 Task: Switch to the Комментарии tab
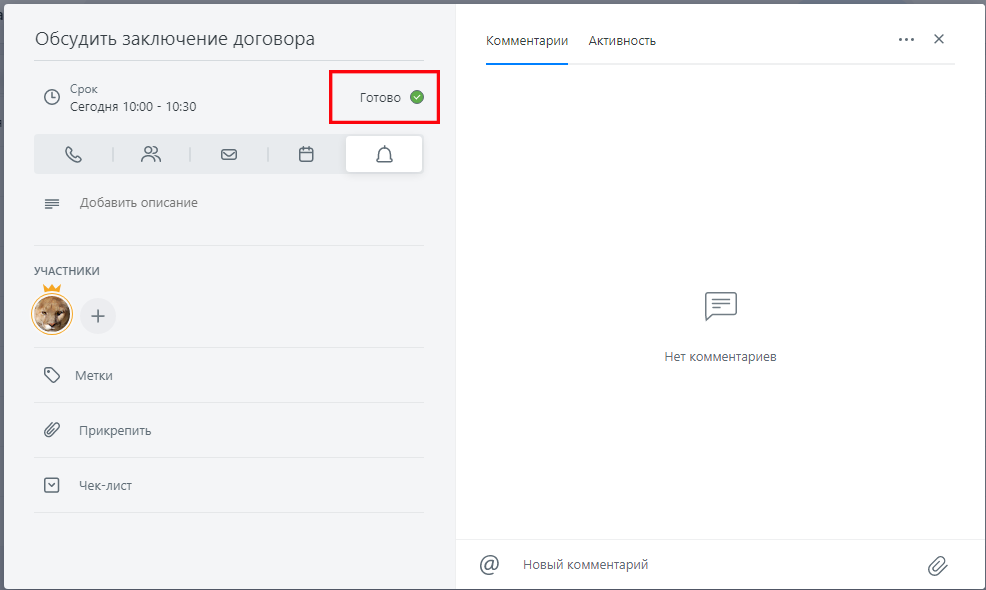coord(527,41)
